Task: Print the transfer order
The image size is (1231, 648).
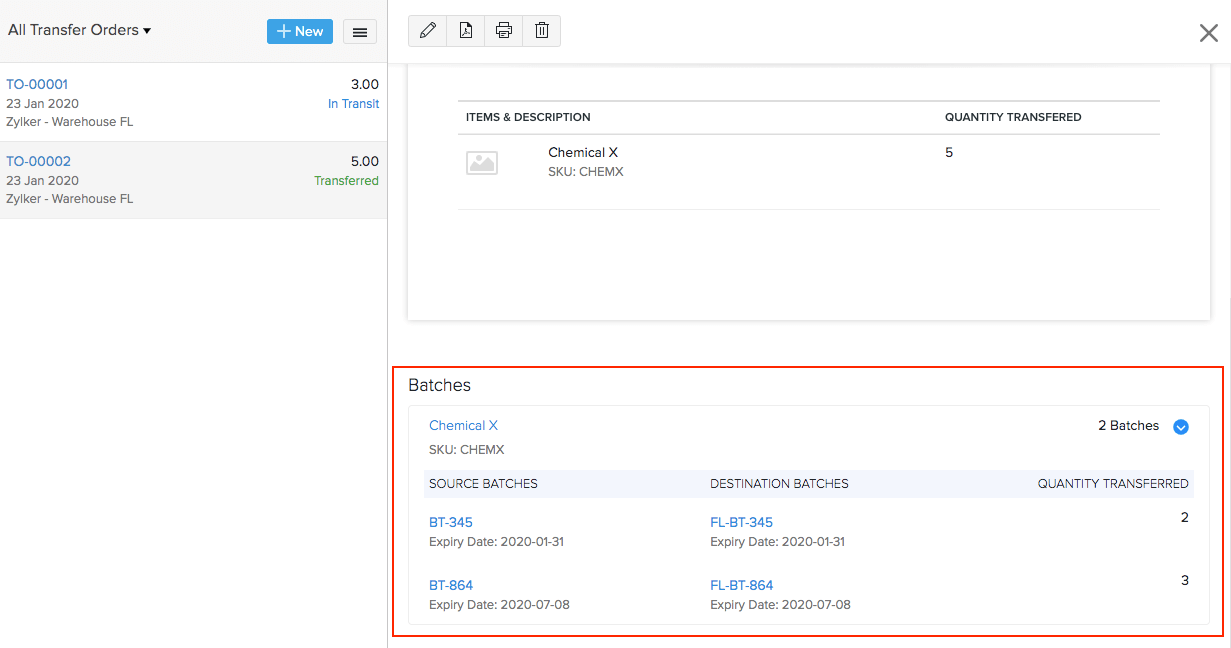Action: [504, 31]
